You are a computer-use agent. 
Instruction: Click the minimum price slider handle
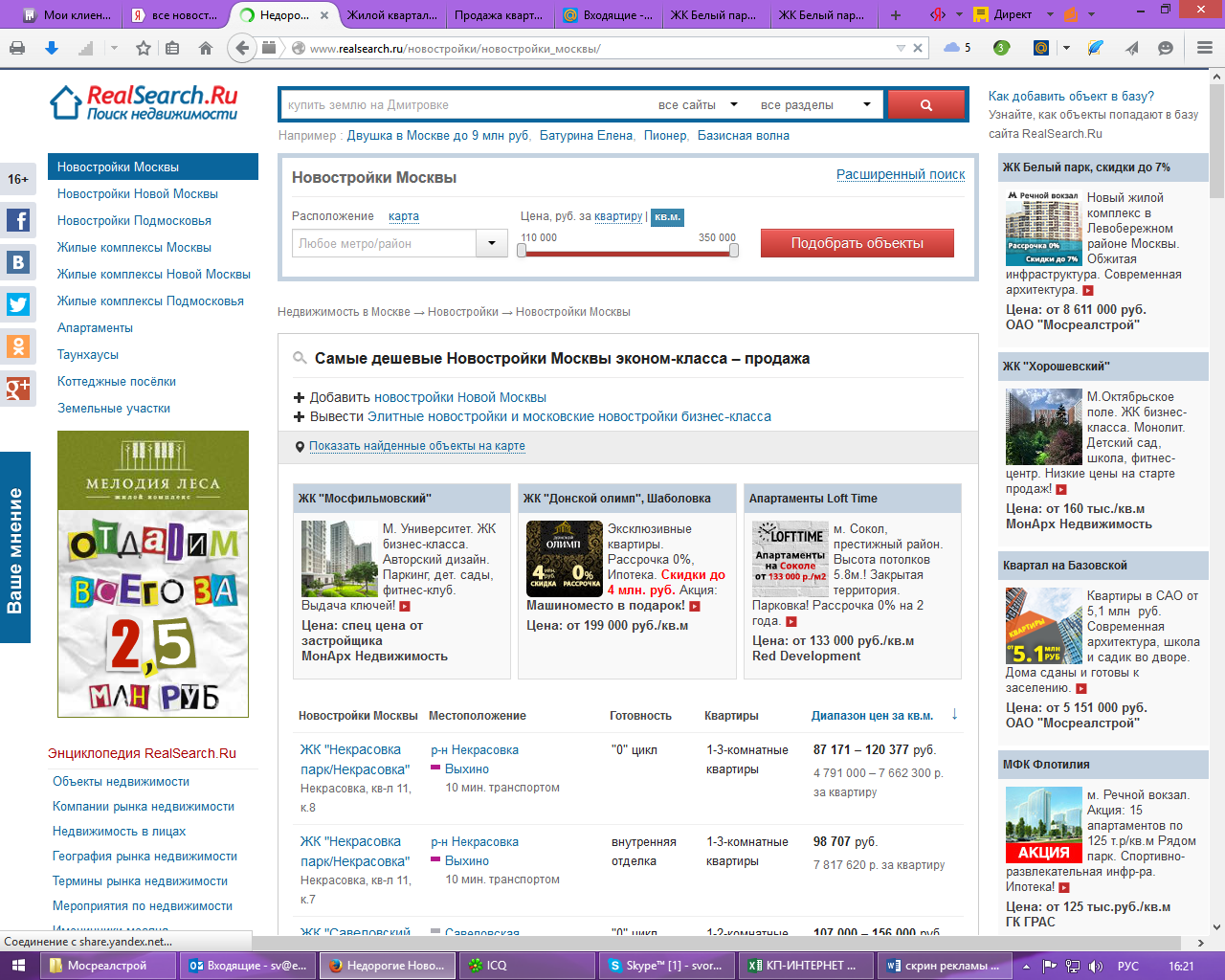click(x=522, y=251)
